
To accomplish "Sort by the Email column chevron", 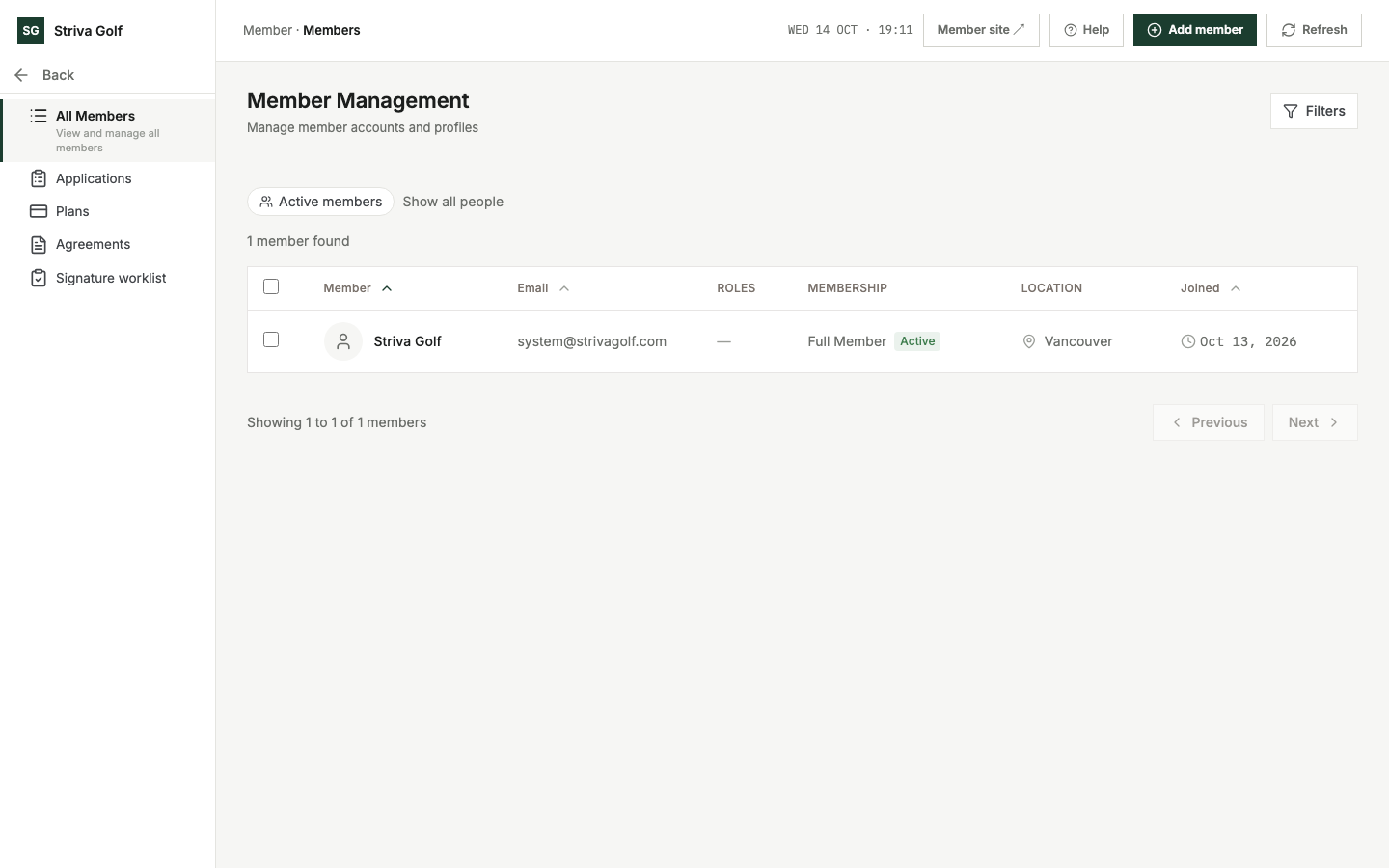I will pyautogui.click(x=564, y=288).
